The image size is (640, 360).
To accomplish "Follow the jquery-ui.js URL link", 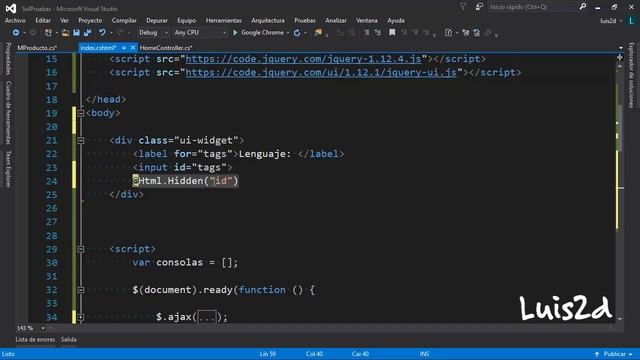I will [321, 72].
